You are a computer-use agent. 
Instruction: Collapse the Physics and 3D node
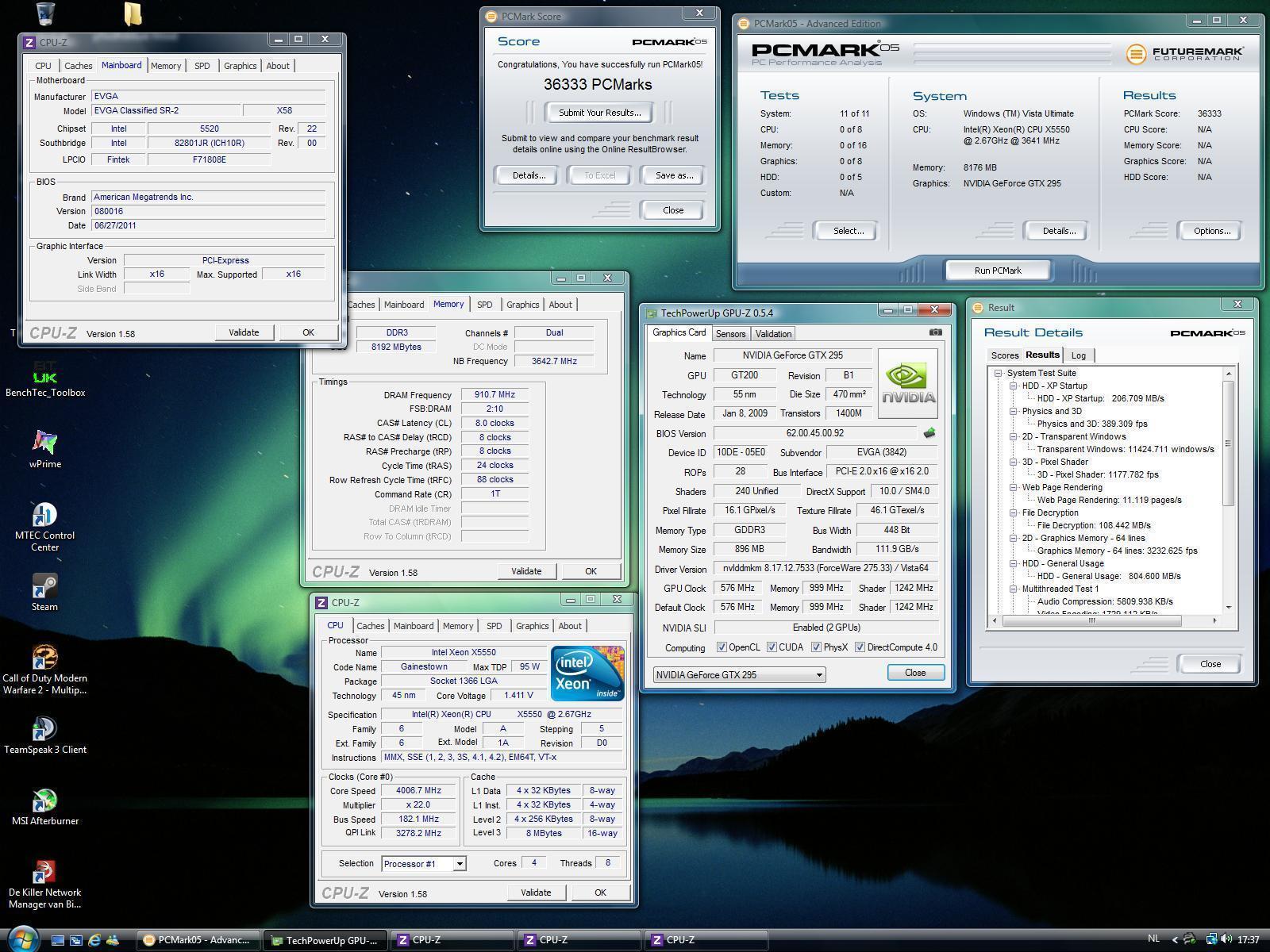pyautogui.click(x=1014, y=411)
